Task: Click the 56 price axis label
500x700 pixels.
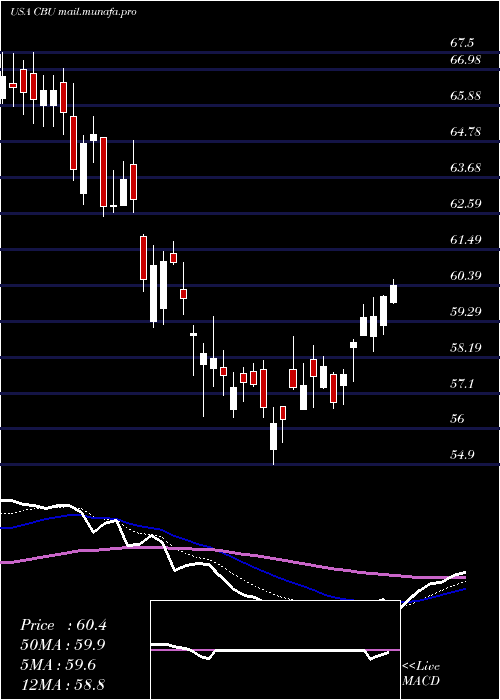Action: 458,419
